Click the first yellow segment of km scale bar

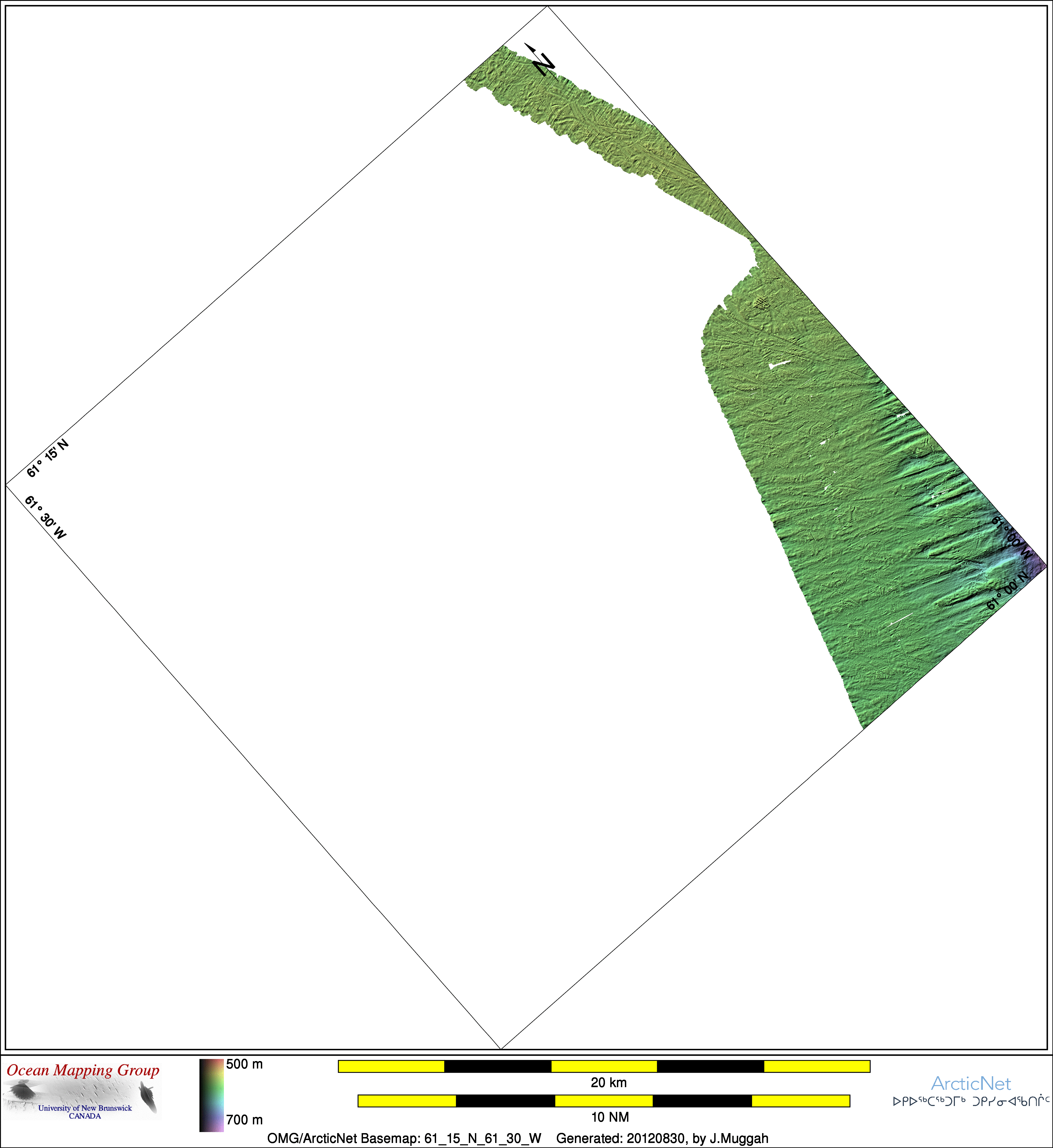[x=391, y=1066]
